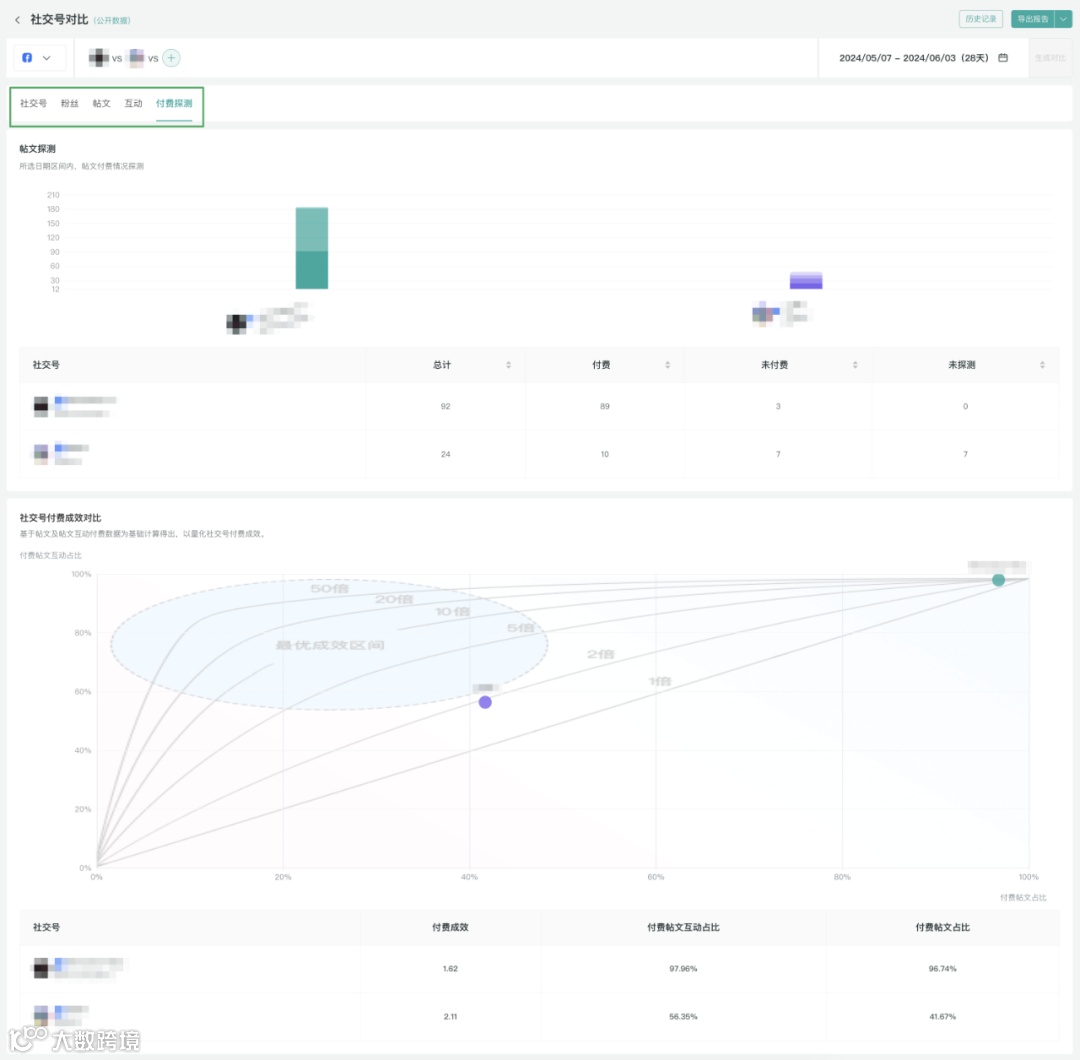Add another account with the plus icon
Screen dimensions: 1080x1060
pyautogui.click(x=172, y=58)
